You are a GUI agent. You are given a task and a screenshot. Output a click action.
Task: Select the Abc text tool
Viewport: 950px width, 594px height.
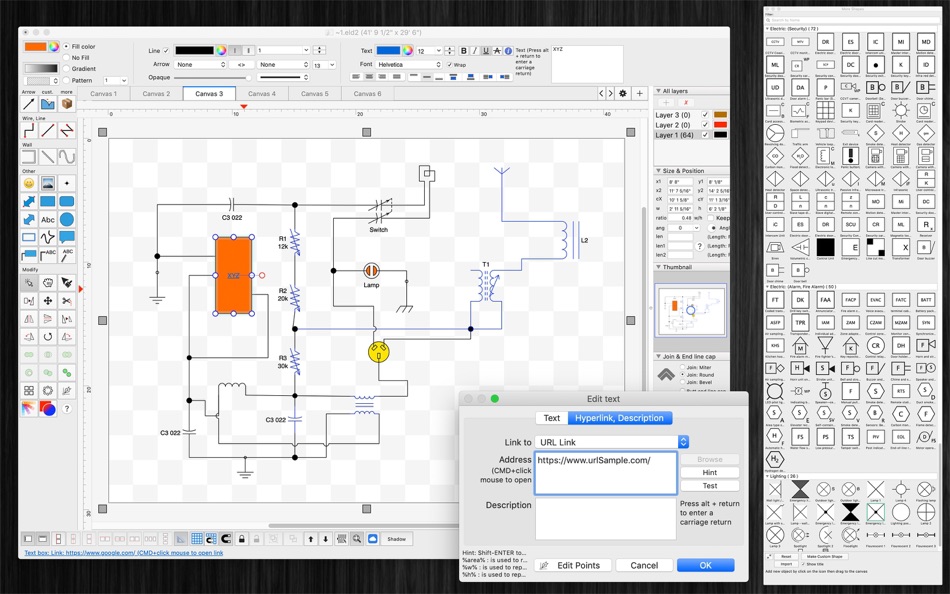click(48, 219)
